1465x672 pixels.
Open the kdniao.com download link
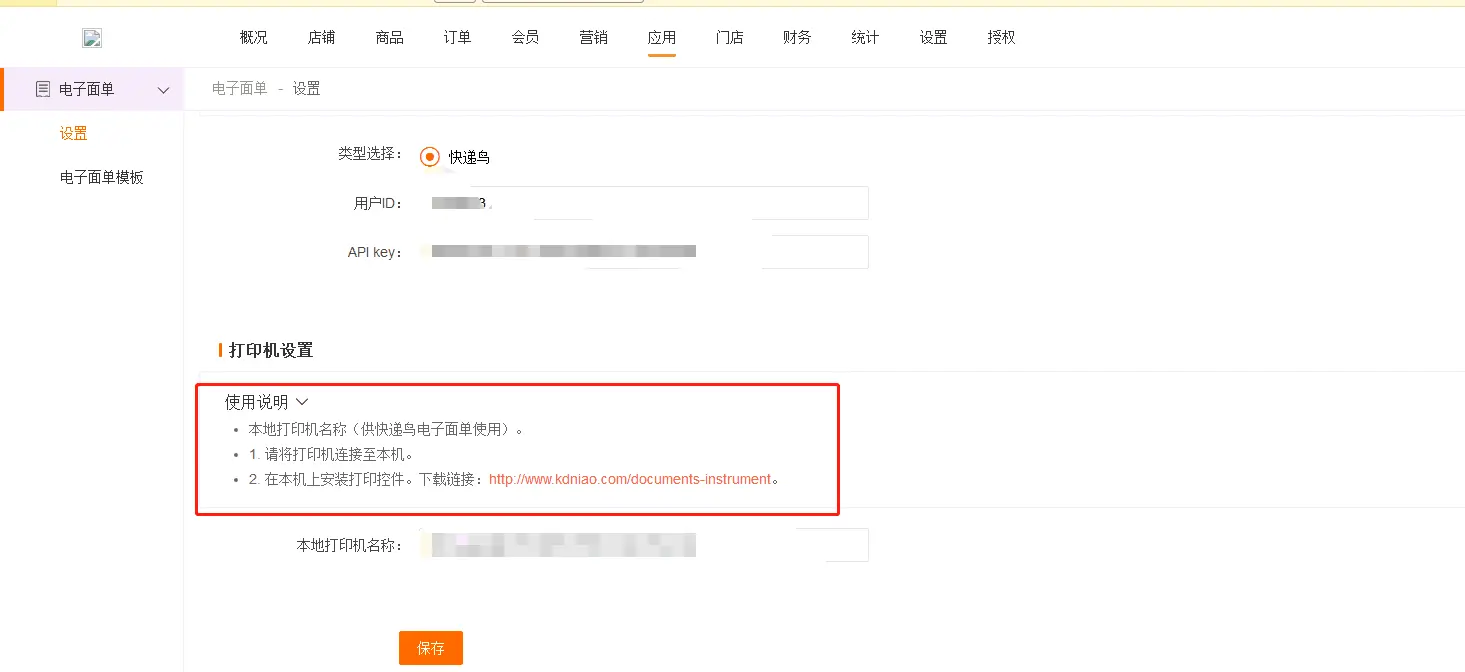point(630,479)
